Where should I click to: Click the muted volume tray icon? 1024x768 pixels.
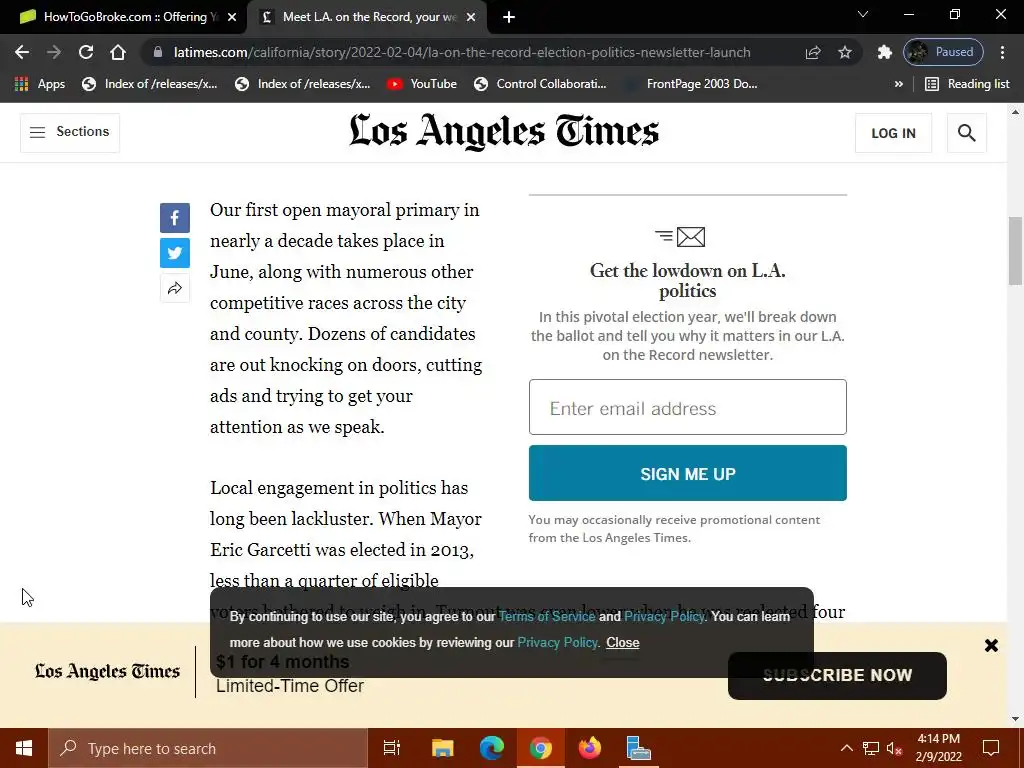point(895,748)
